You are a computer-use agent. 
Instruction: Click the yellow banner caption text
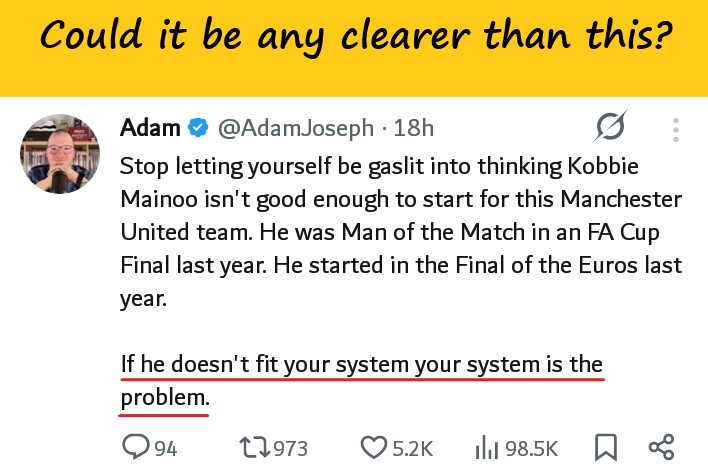coord(354,39)
